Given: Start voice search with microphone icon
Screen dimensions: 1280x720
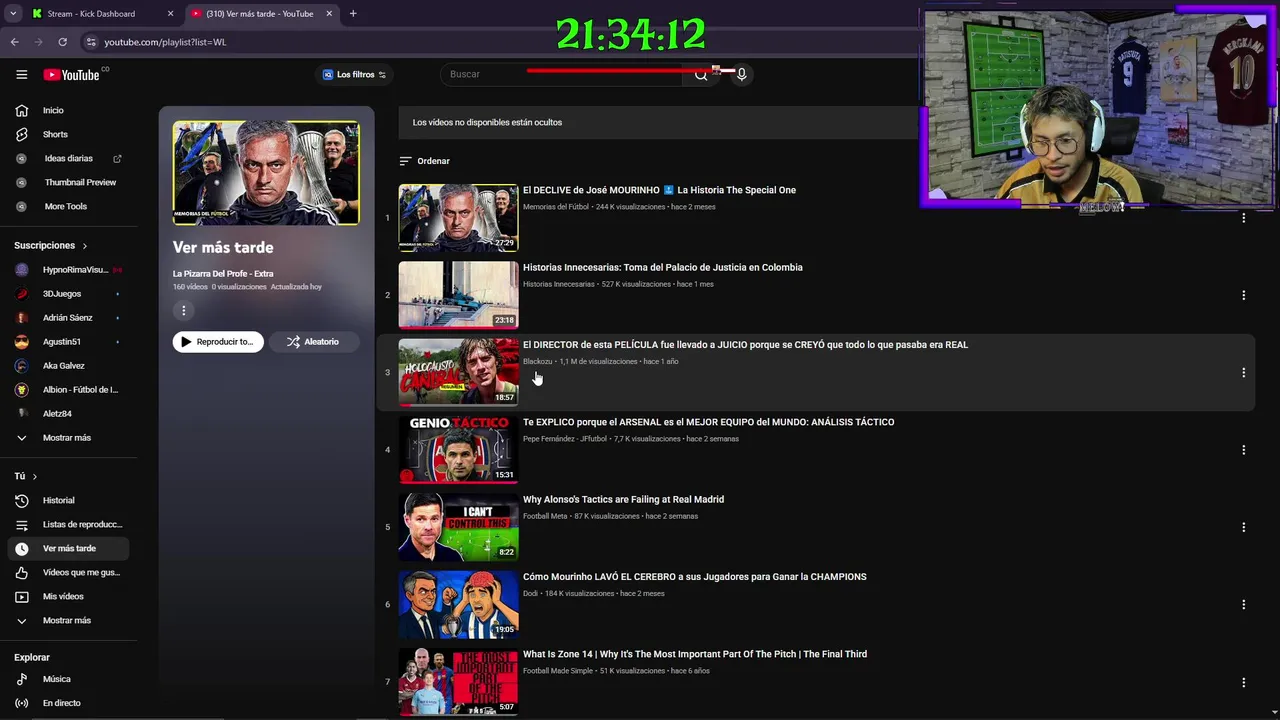Looking at the screenshot, I should (741, 74).
